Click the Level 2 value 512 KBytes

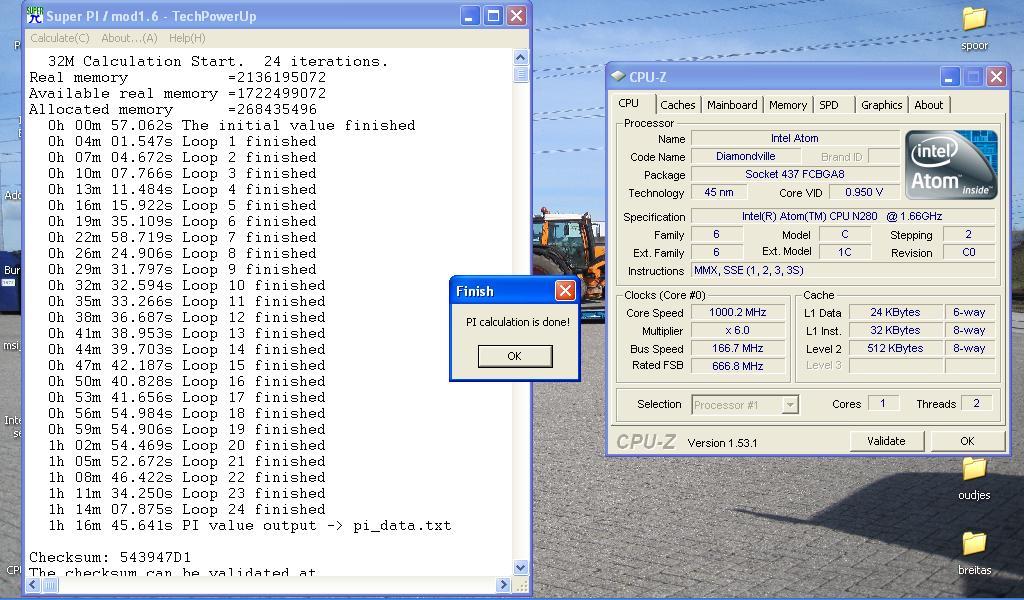coord(895,348)
